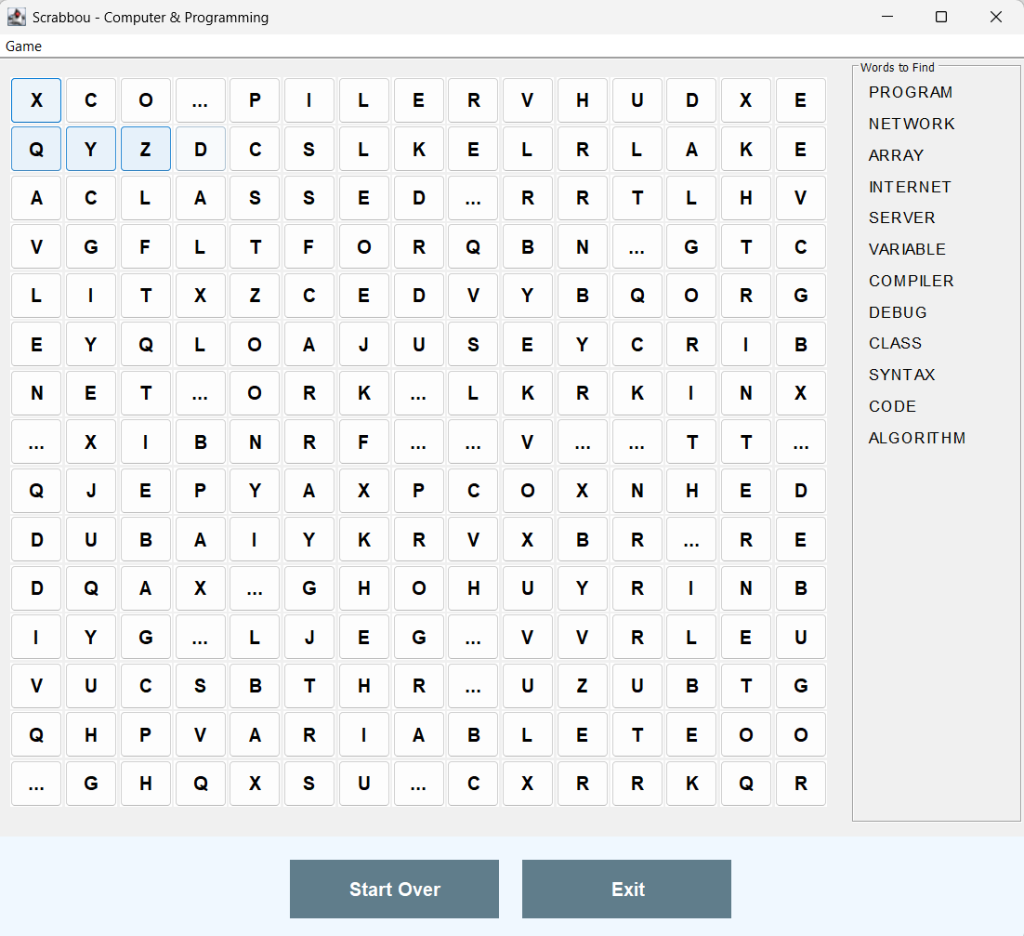The height and width of the screenshot is (936, 1024).
Task: Deselect the highlighted Z tile
Action: [146, 149]
